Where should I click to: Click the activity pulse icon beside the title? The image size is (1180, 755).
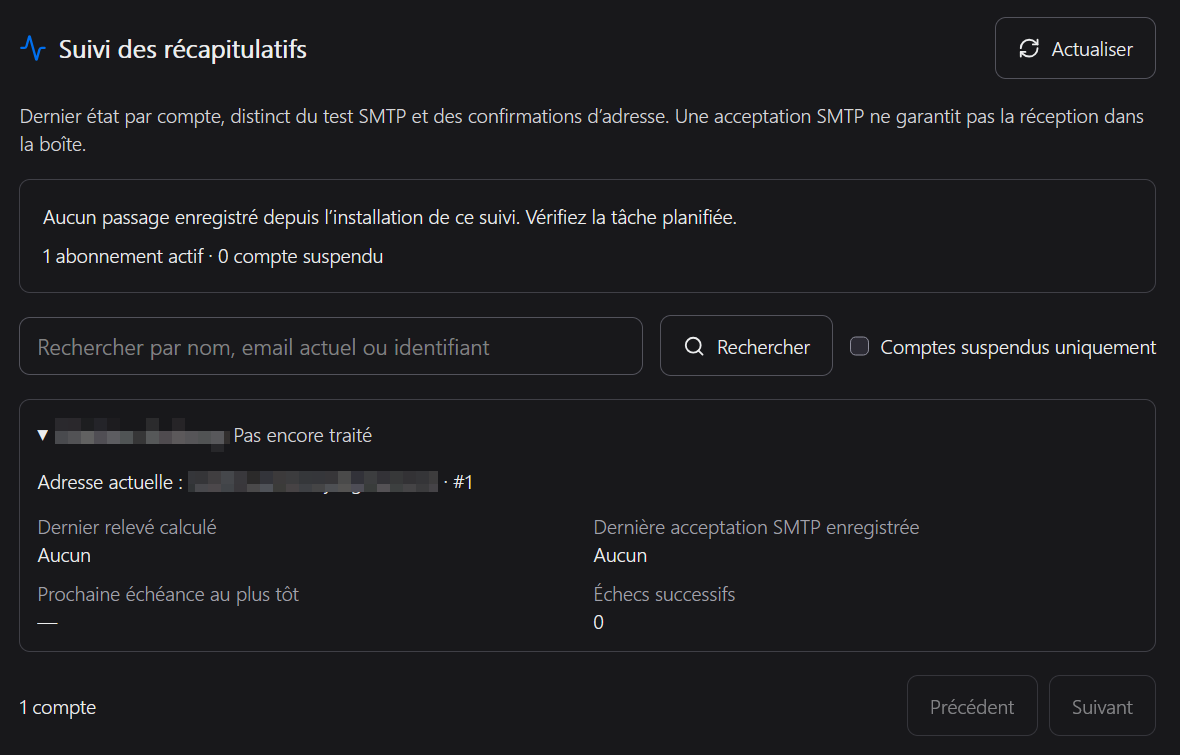33,48
